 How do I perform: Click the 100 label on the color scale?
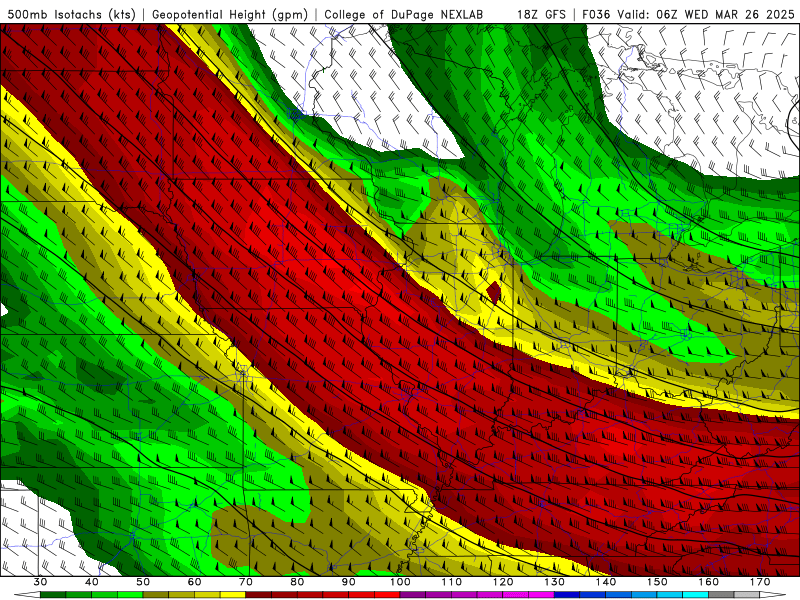pyautogui.click(x=400, y=582)
